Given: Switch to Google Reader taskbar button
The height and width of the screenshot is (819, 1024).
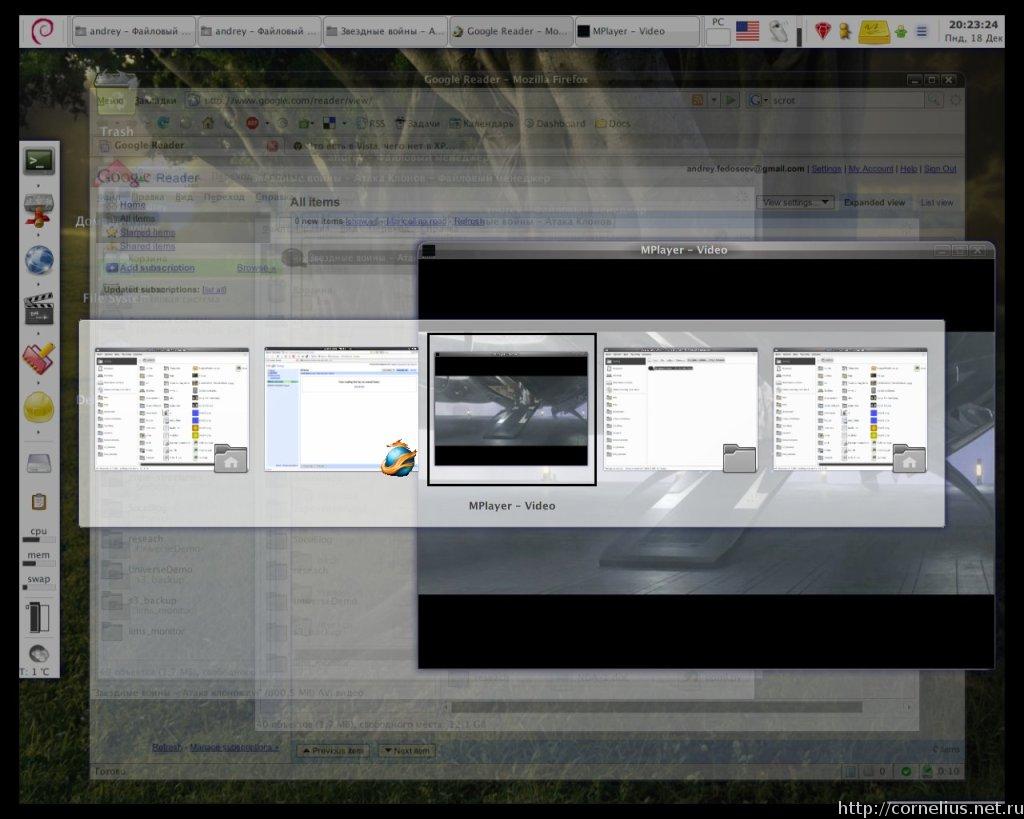Looking at the screenshot, I should point(510,31).
